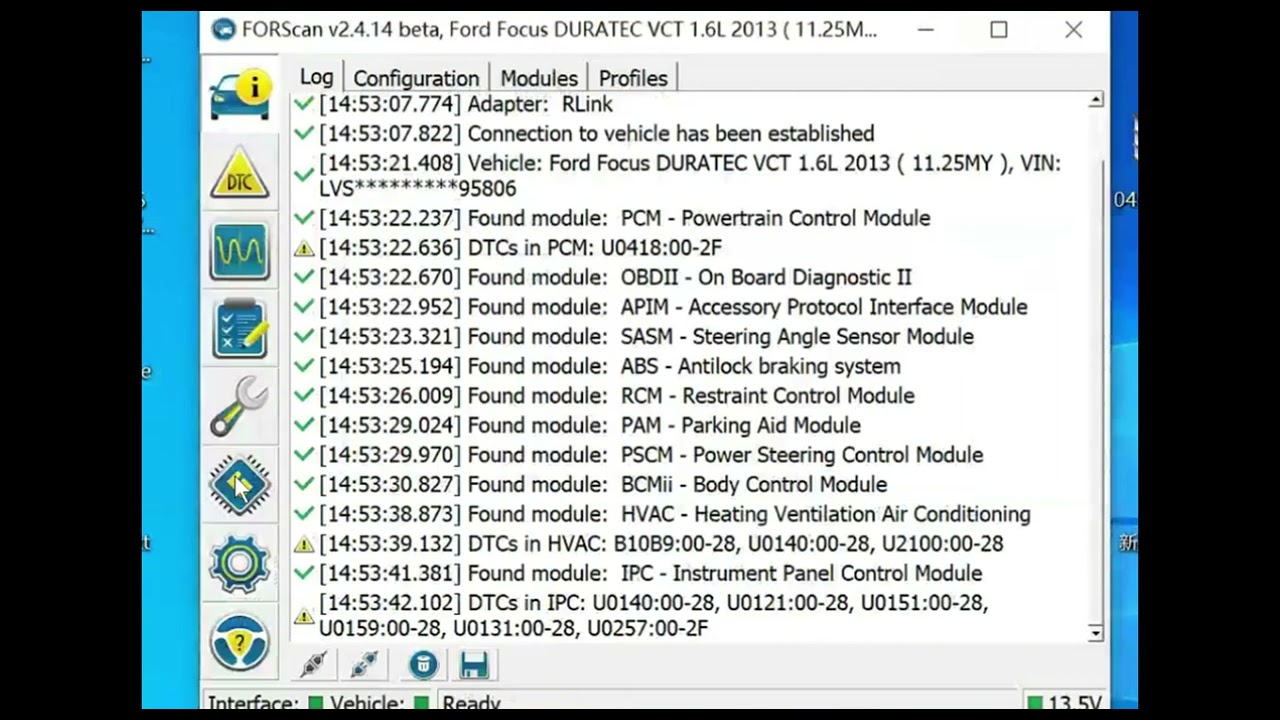Select 'Found module: SASM' log line
The height and width of the screenshot is (720, 1280).
click(x=646, y=336)
